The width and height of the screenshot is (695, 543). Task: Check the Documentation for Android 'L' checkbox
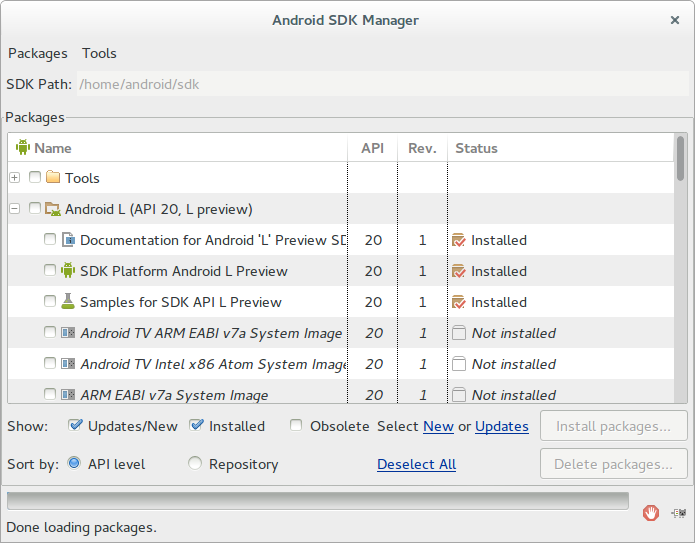(50, 239)
